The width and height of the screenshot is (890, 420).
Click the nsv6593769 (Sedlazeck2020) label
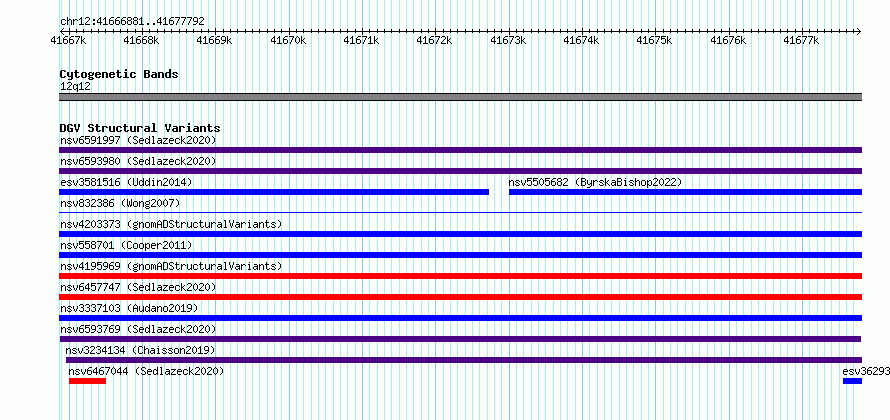click(x=138, y=329)
